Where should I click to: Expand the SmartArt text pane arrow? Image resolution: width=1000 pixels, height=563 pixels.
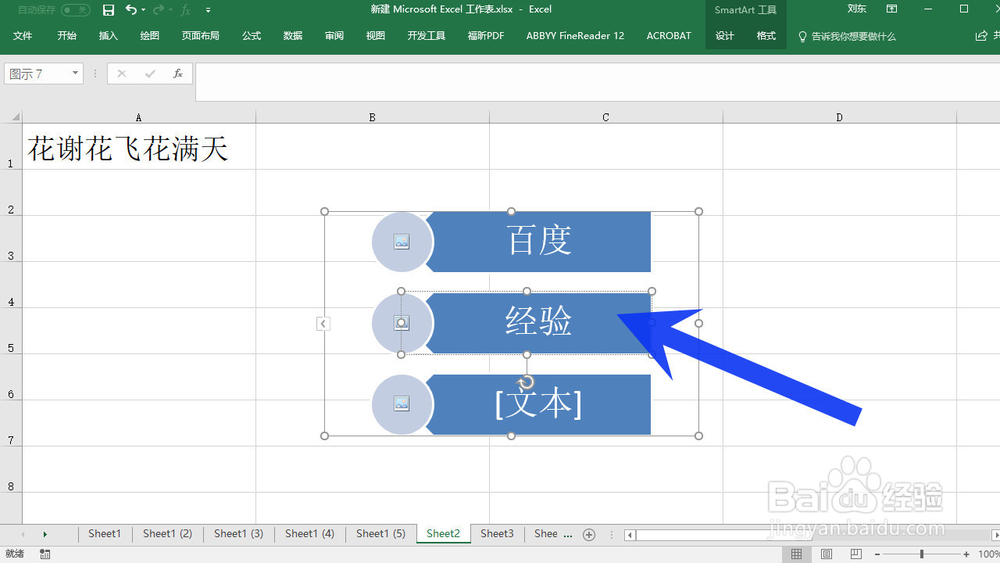pos(323,324)
